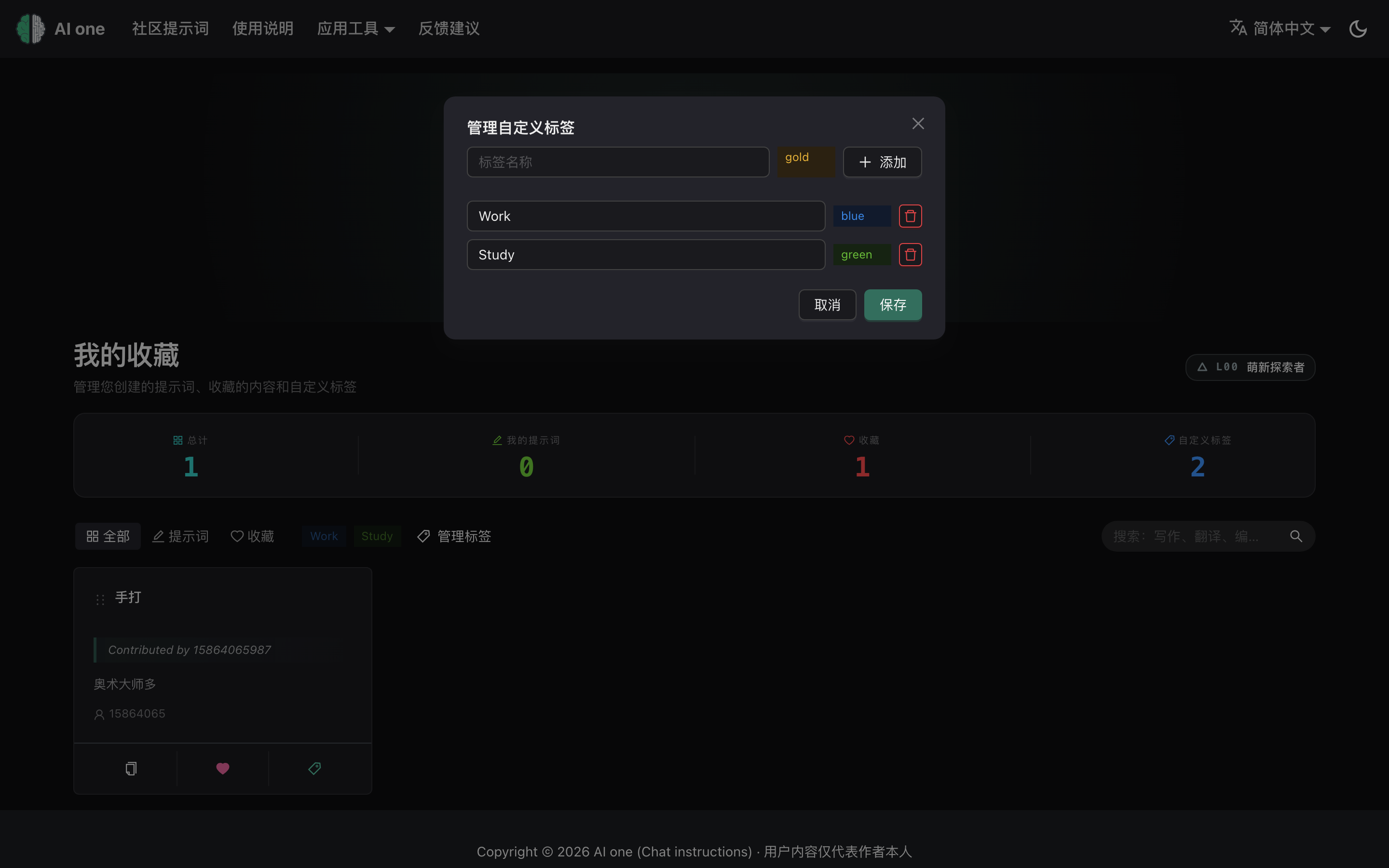The width and height of the screenshot is (1389, 868).
Task: Select the 收藏 filter tab
Action: (x=253, y=536)
